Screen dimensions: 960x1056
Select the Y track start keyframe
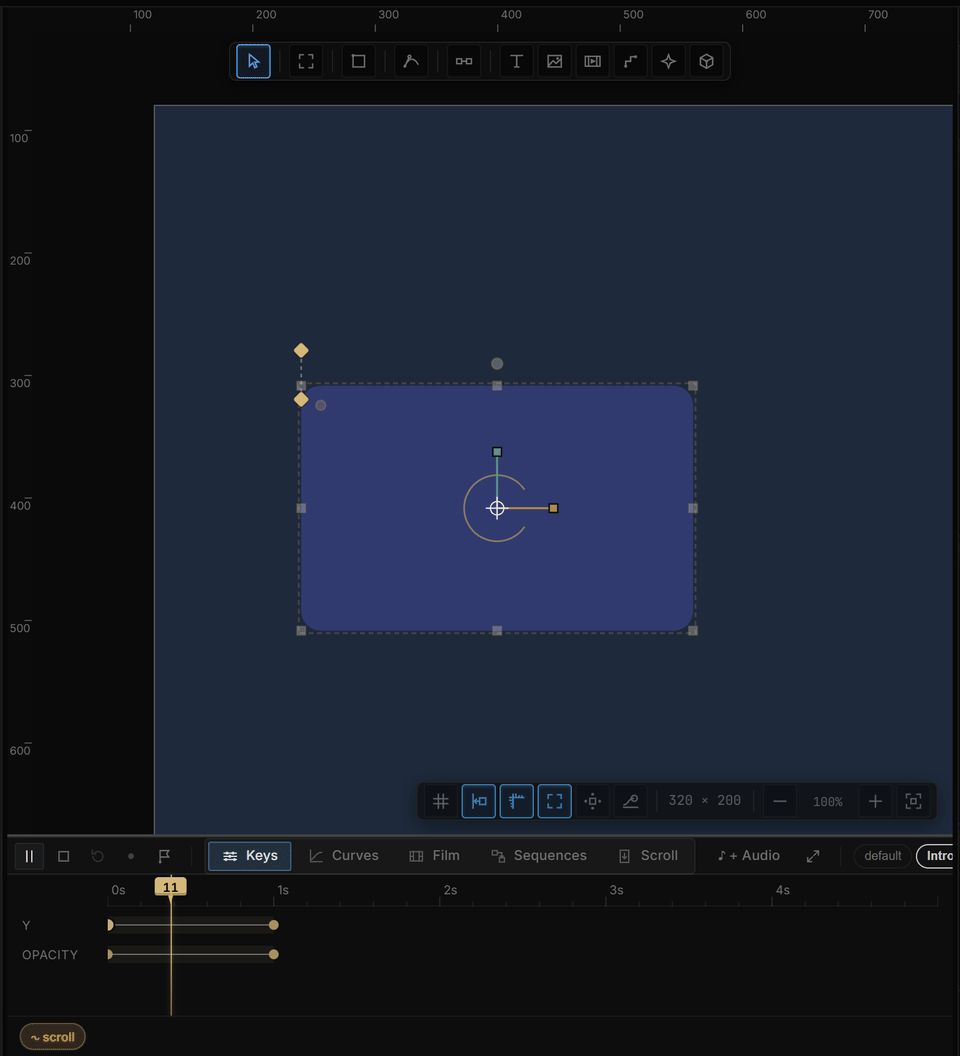coord(110,925)
